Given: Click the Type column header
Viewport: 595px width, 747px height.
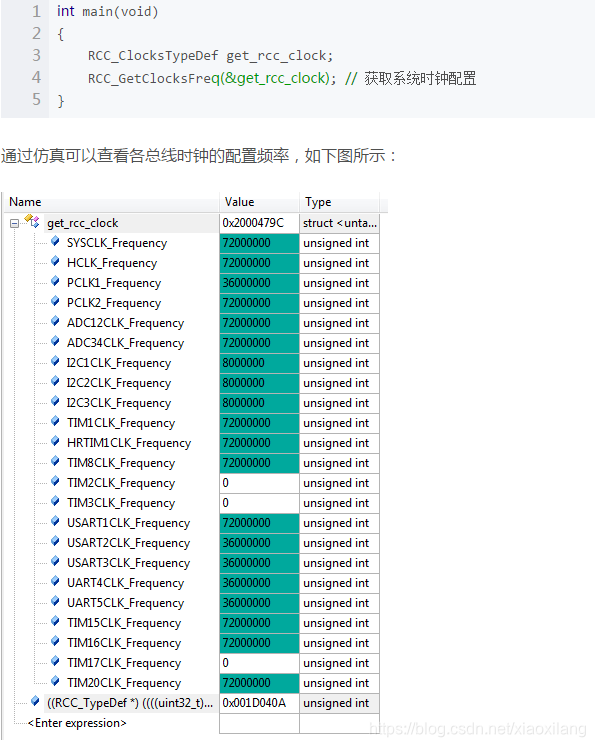Looking at the screenshot, I should click(339, 202).
